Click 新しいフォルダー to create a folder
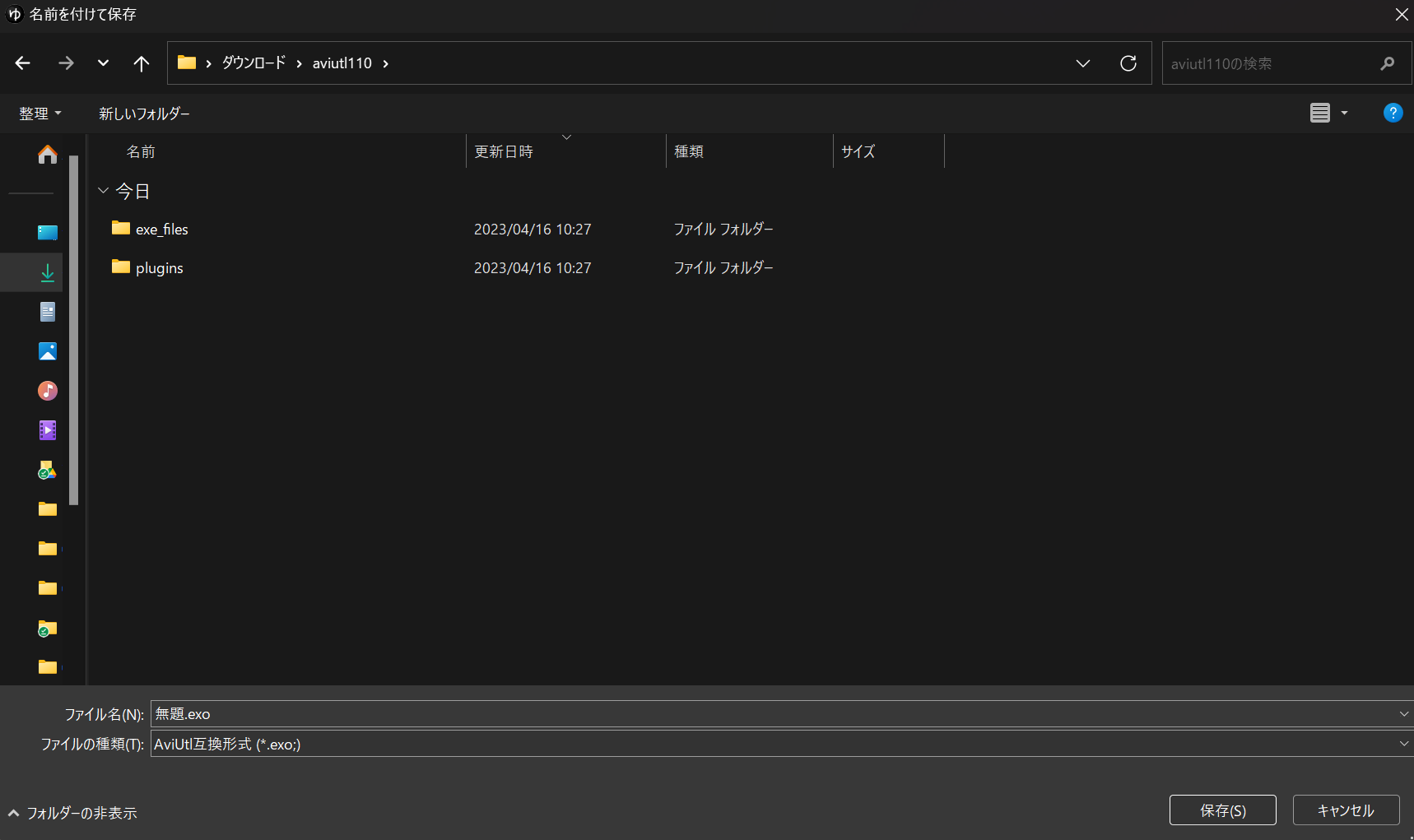Image resolution: width=1414 pixels, height=840 pixels. tap(144, 113)
